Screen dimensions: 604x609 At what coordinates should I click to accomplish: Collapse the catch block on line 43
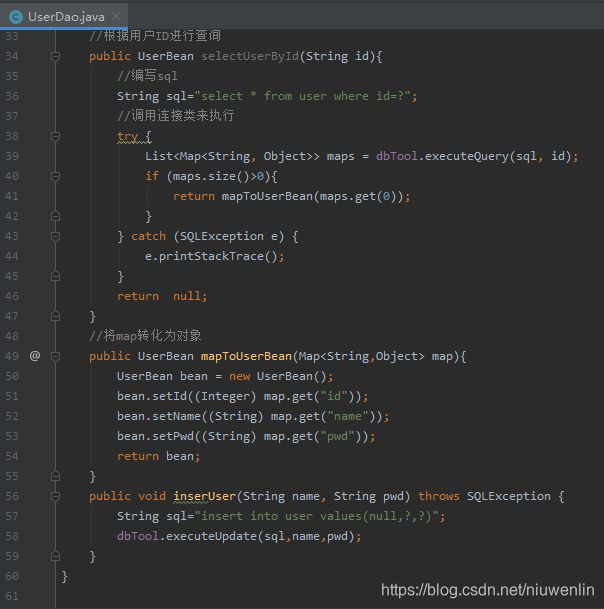(x=56, y=236)
